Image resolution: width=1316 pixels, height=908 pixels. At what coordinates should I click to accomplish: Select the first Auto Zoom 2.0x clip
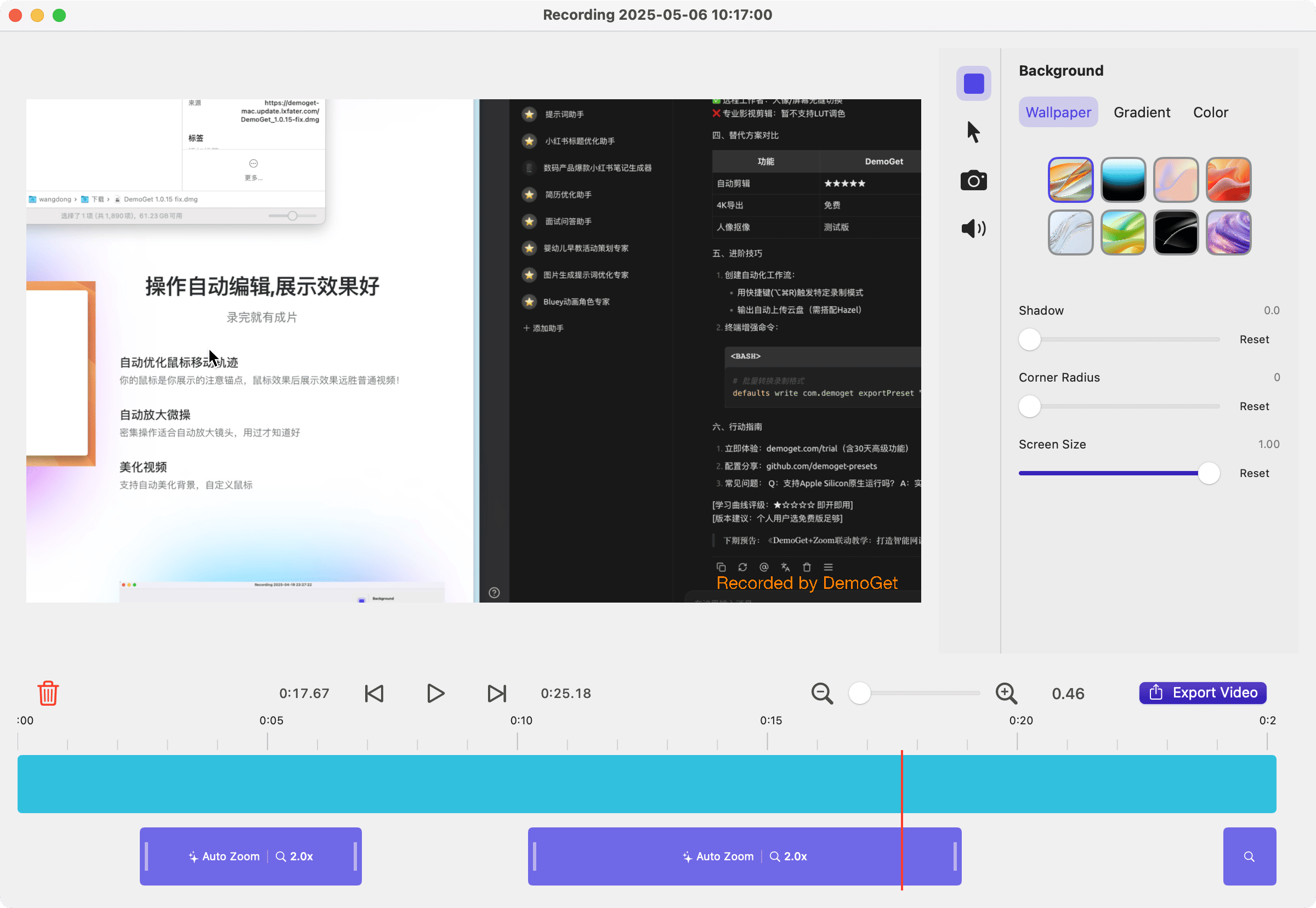tap(251, 856)
